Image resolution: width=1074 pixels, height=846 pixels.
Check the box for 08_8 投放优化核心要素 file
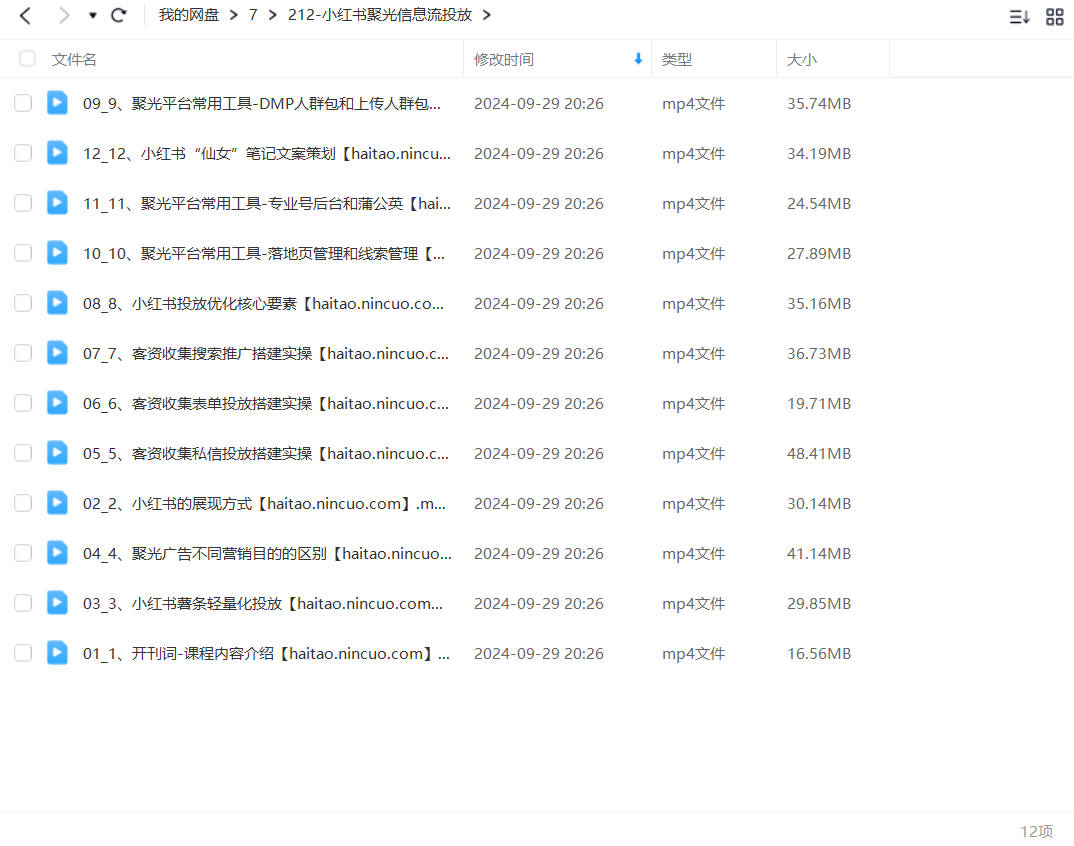(23, 303)
